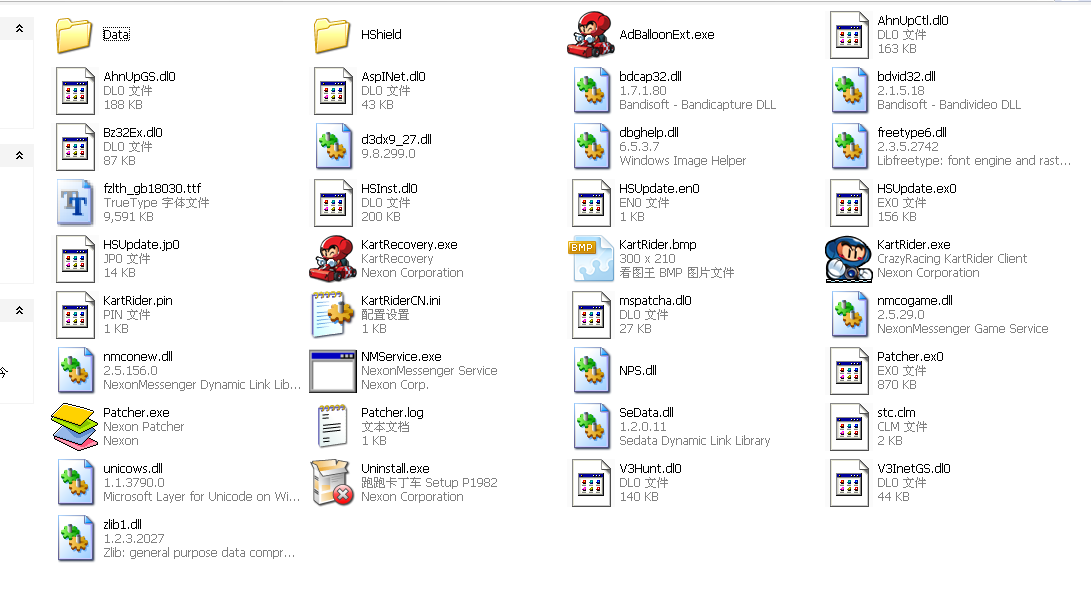Click Patcher.log notepad icon
Viewport: 1091px width, 609px height.
[333, 427]
